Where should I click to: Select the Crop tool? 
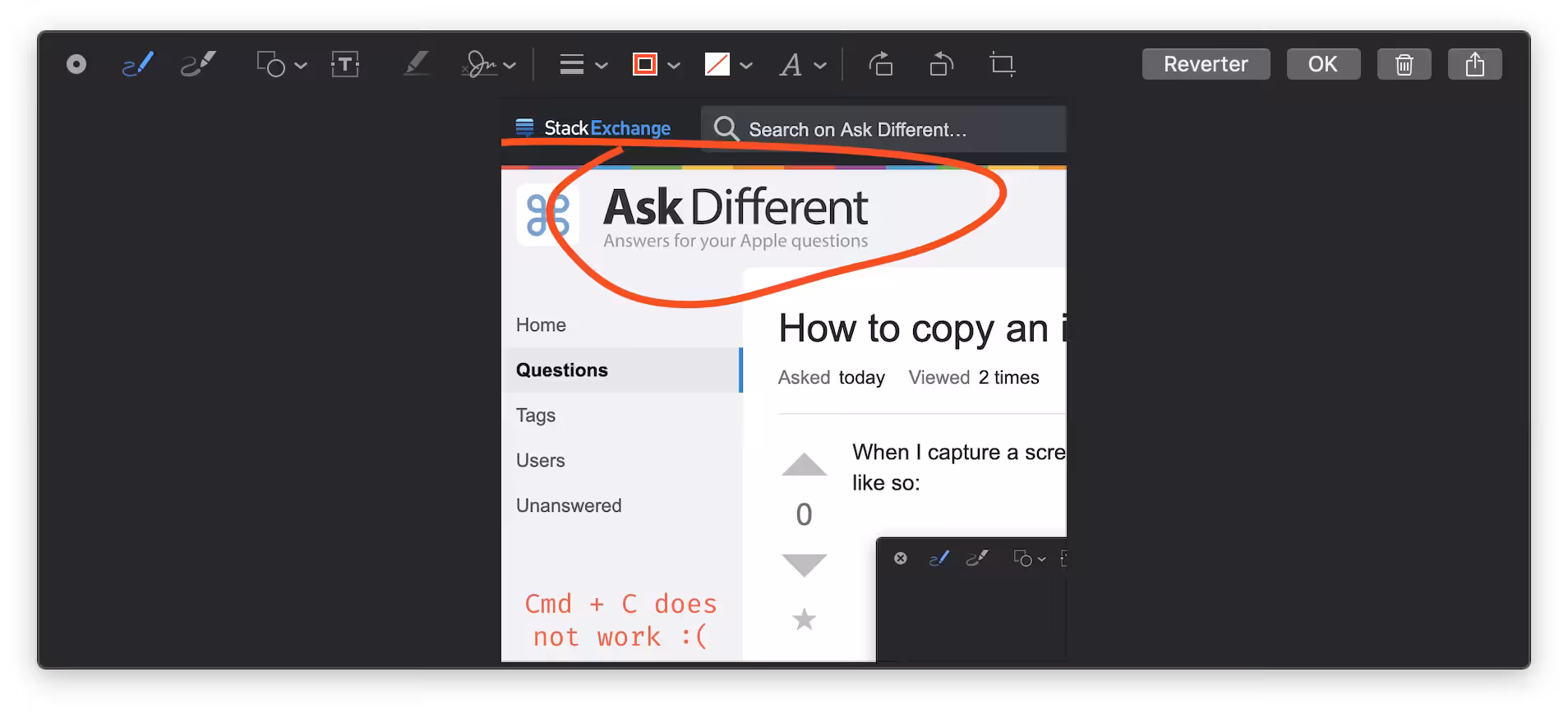point(1003,64)
